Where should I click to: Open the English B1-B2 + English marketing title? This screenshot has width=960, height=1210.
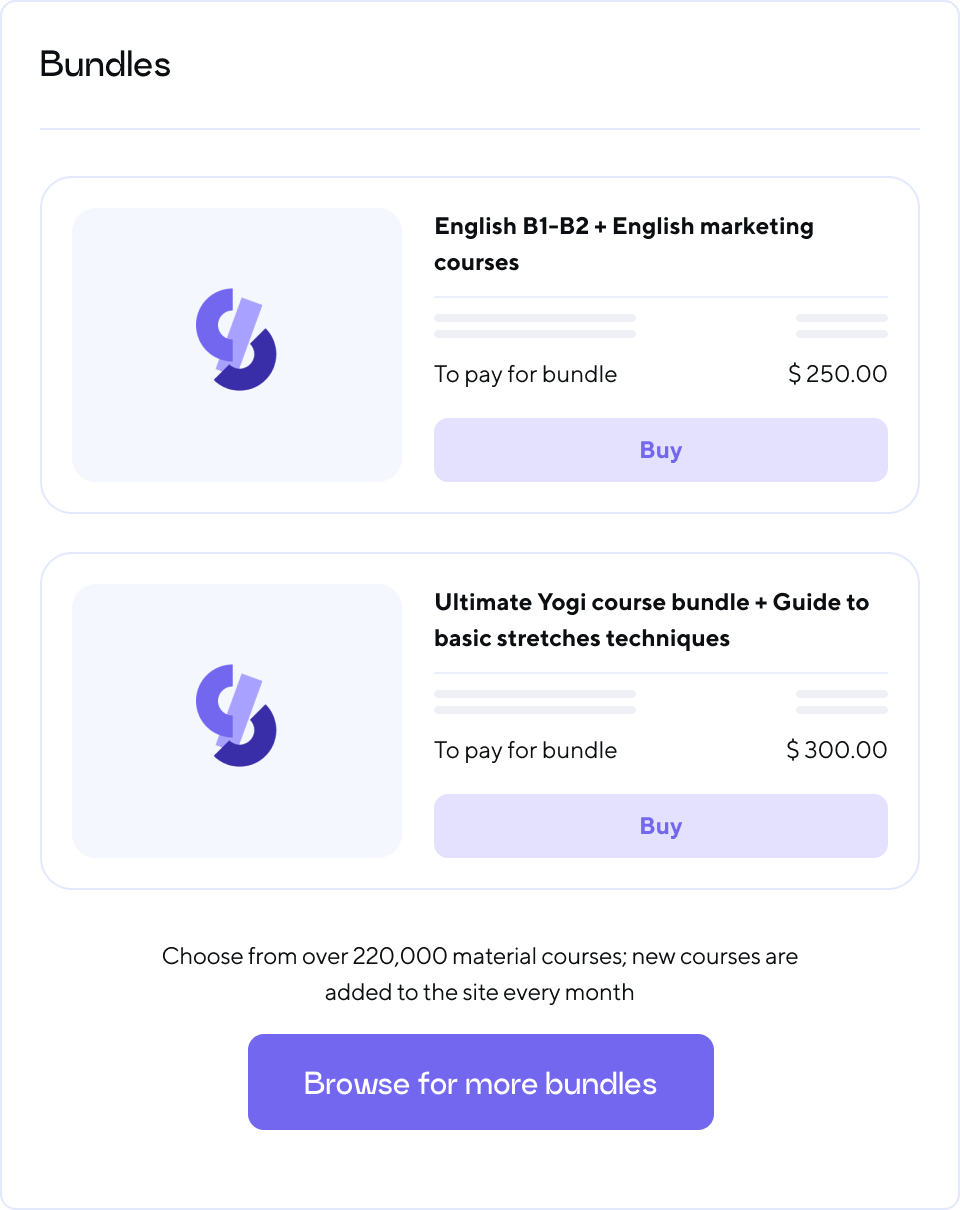(623, 244)
